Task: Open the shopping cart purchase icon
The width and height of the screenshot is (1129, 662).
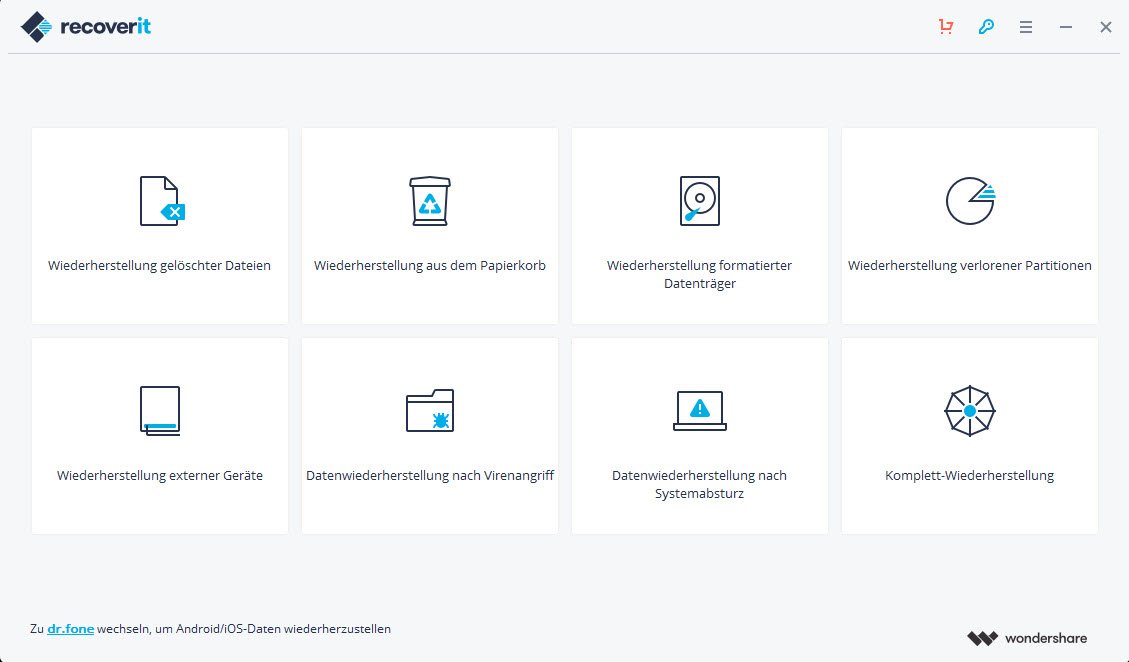Action: pos(946,27)
